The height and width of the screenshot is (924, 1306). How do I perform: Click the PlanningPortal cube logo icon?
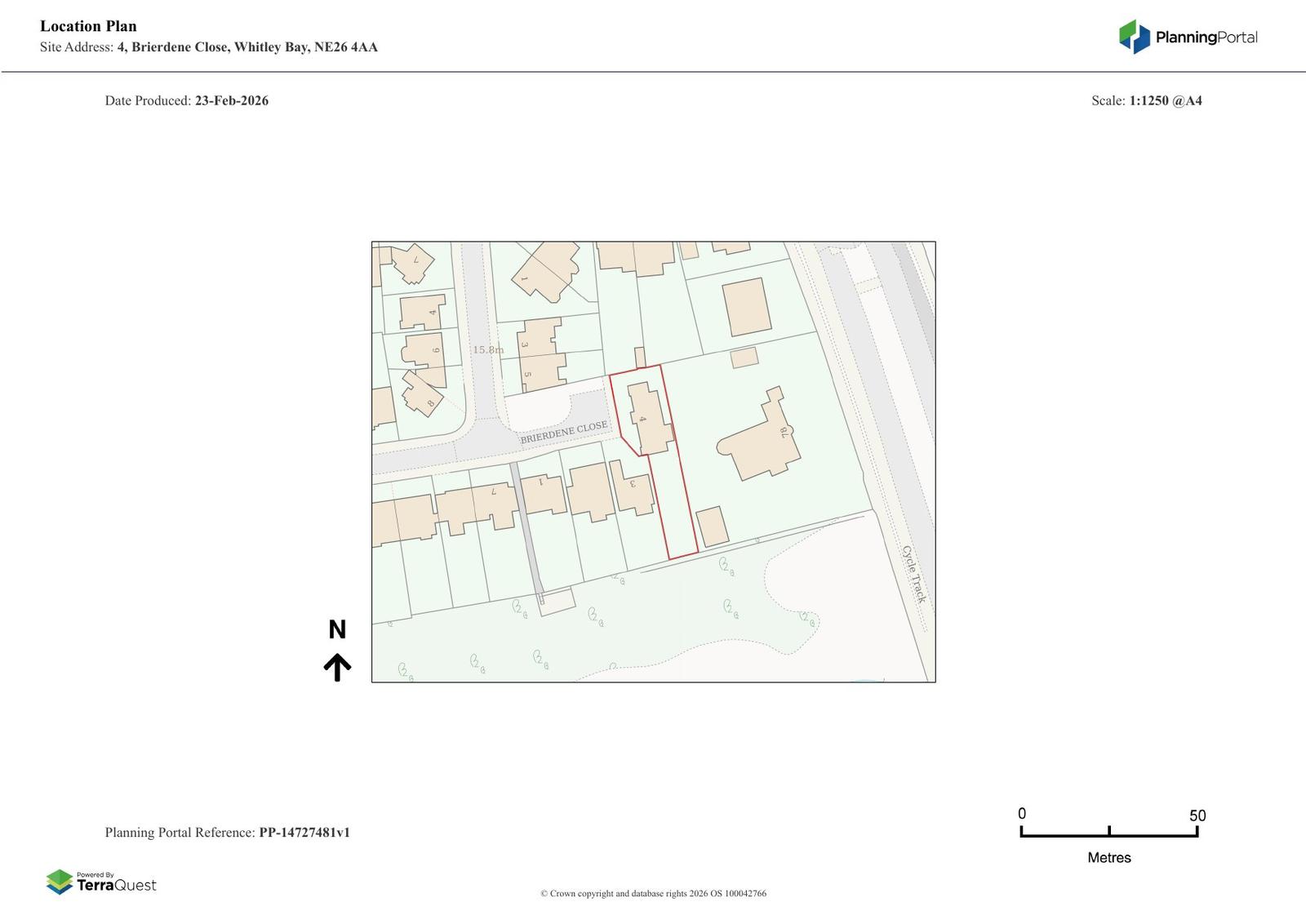point(1134,37)
